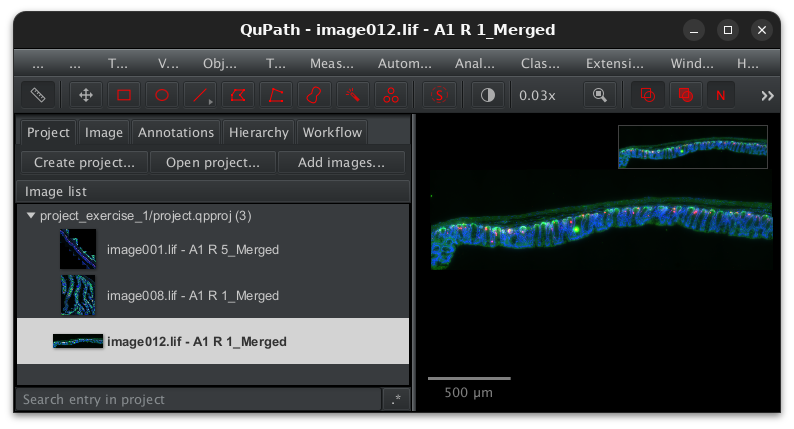Collapse the project_exercise_1 tree node
Image resolution: width=794 pixels, height=429 pixels.
click(31, 215)
